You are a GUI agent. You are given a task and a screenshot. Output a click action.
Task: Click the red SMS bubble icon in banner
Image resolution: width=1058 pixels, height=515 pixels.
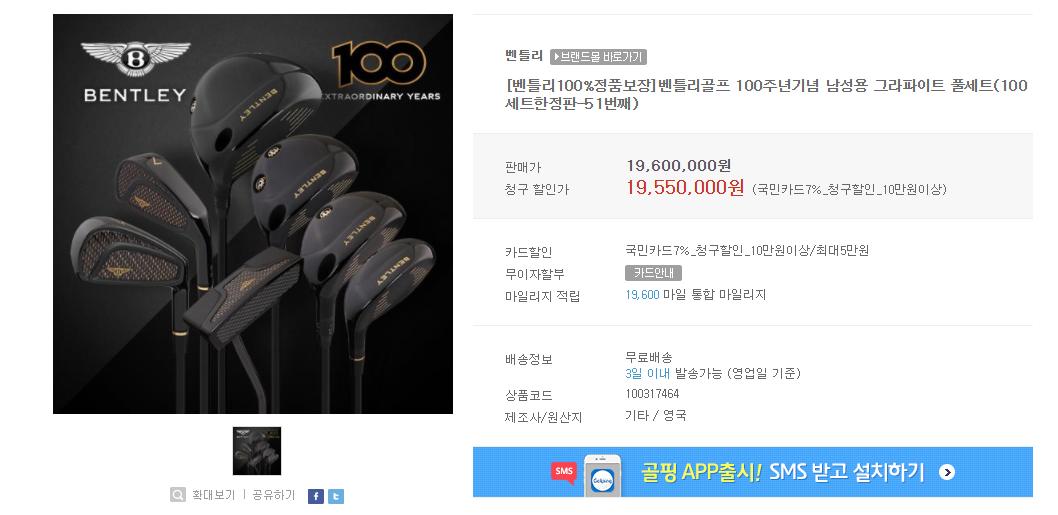563,471
